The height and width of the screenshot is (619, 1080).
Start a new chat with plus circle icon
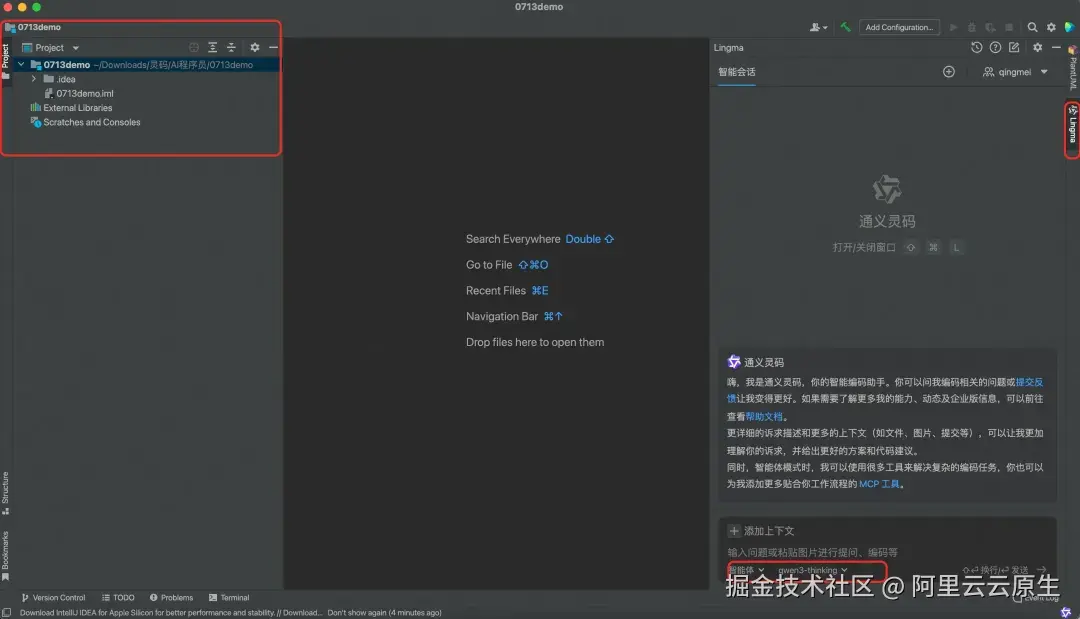click(x=948, y=72)
